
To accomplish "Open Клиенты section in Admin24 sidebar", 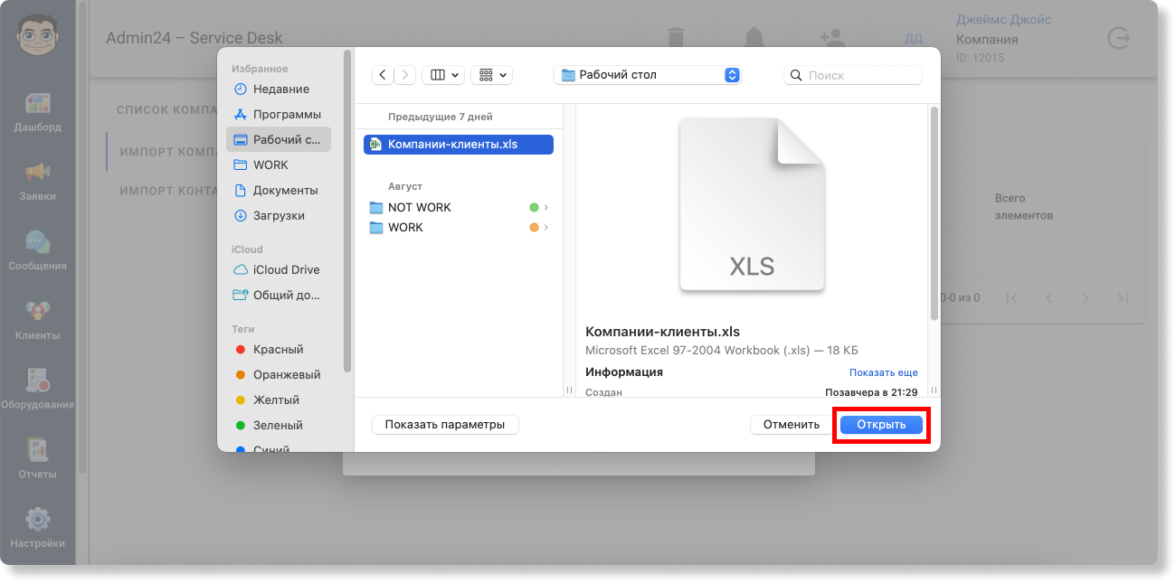I will 38,321.
